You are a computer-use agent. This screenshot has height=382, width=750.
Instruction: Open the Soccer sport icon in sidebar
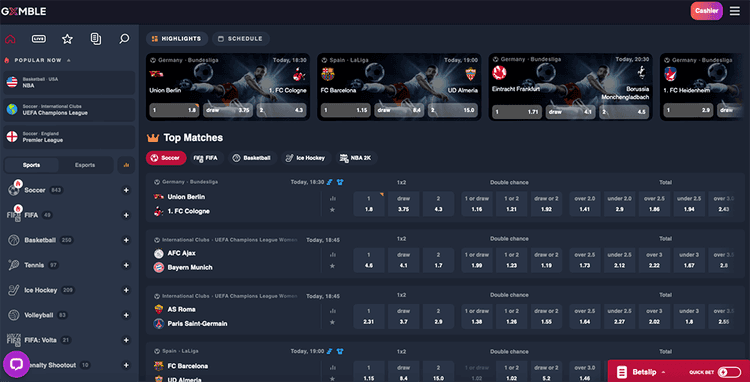[x=13, y=190]
